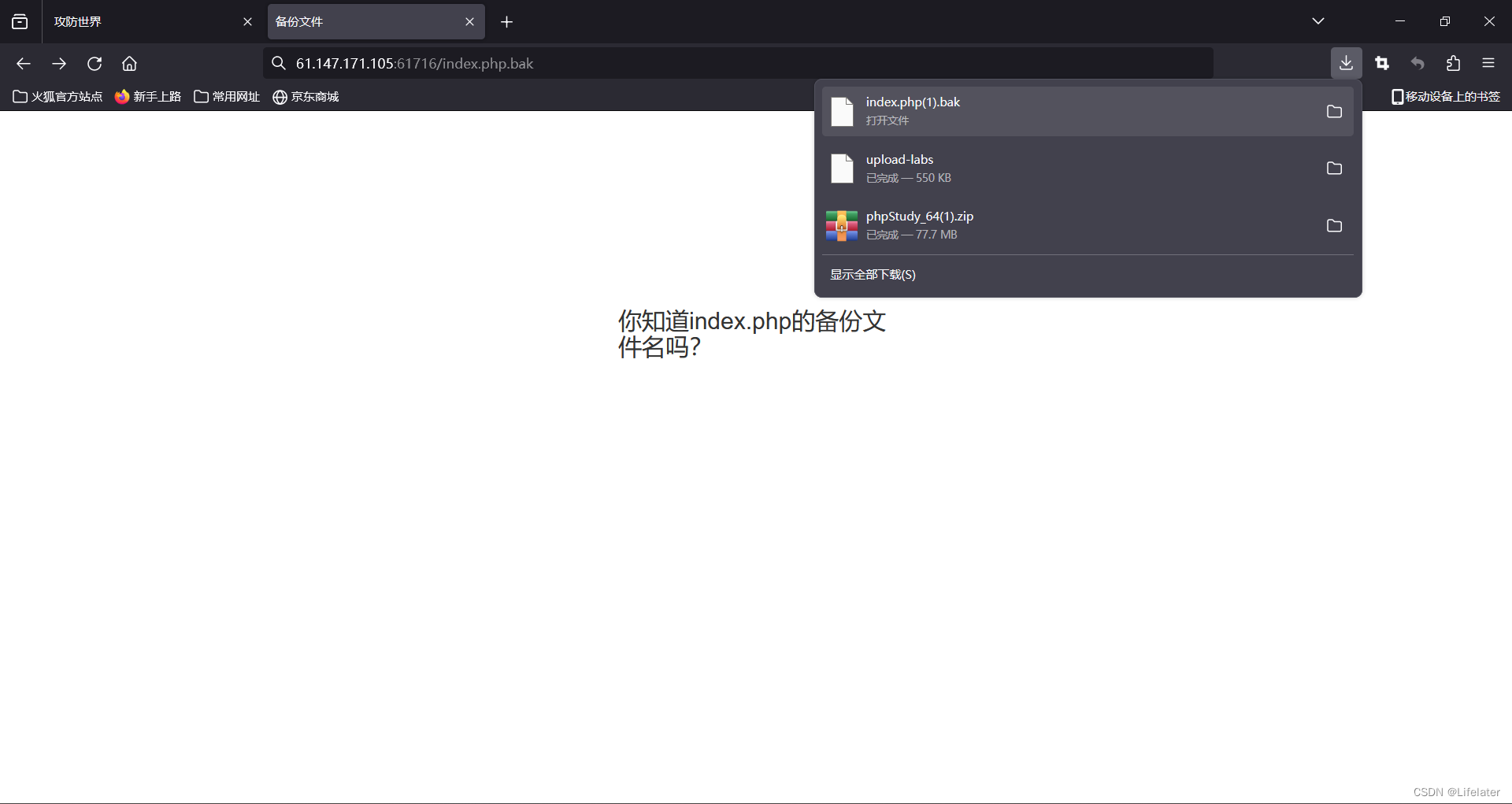Launch the screenshot capture tool
Image resolution: width=1512 pixels, height=804 pixels.
tap(1382, 63)
